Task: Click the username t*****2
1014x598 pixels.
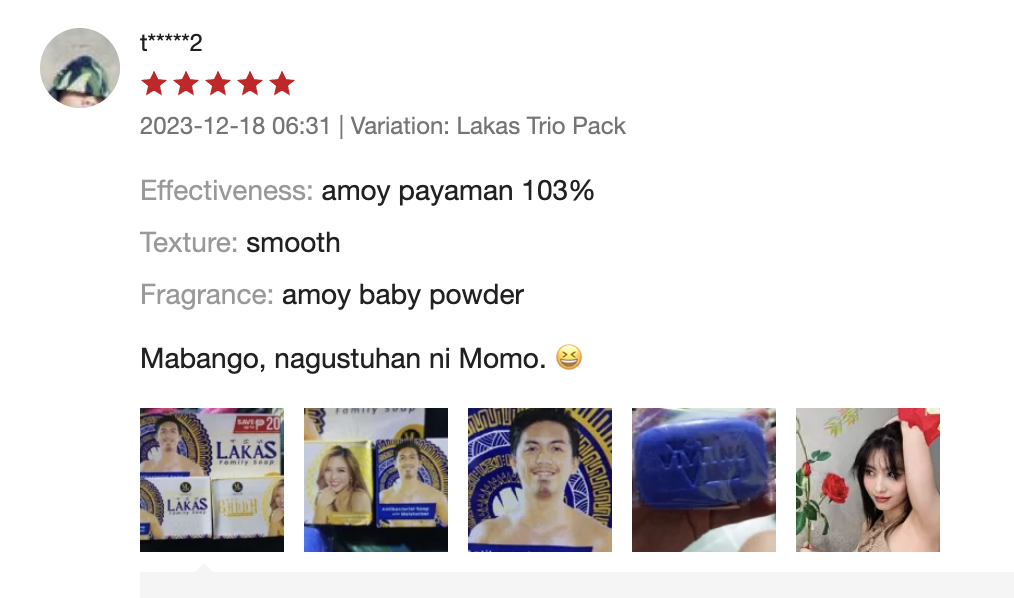Action: click(171, 43)
